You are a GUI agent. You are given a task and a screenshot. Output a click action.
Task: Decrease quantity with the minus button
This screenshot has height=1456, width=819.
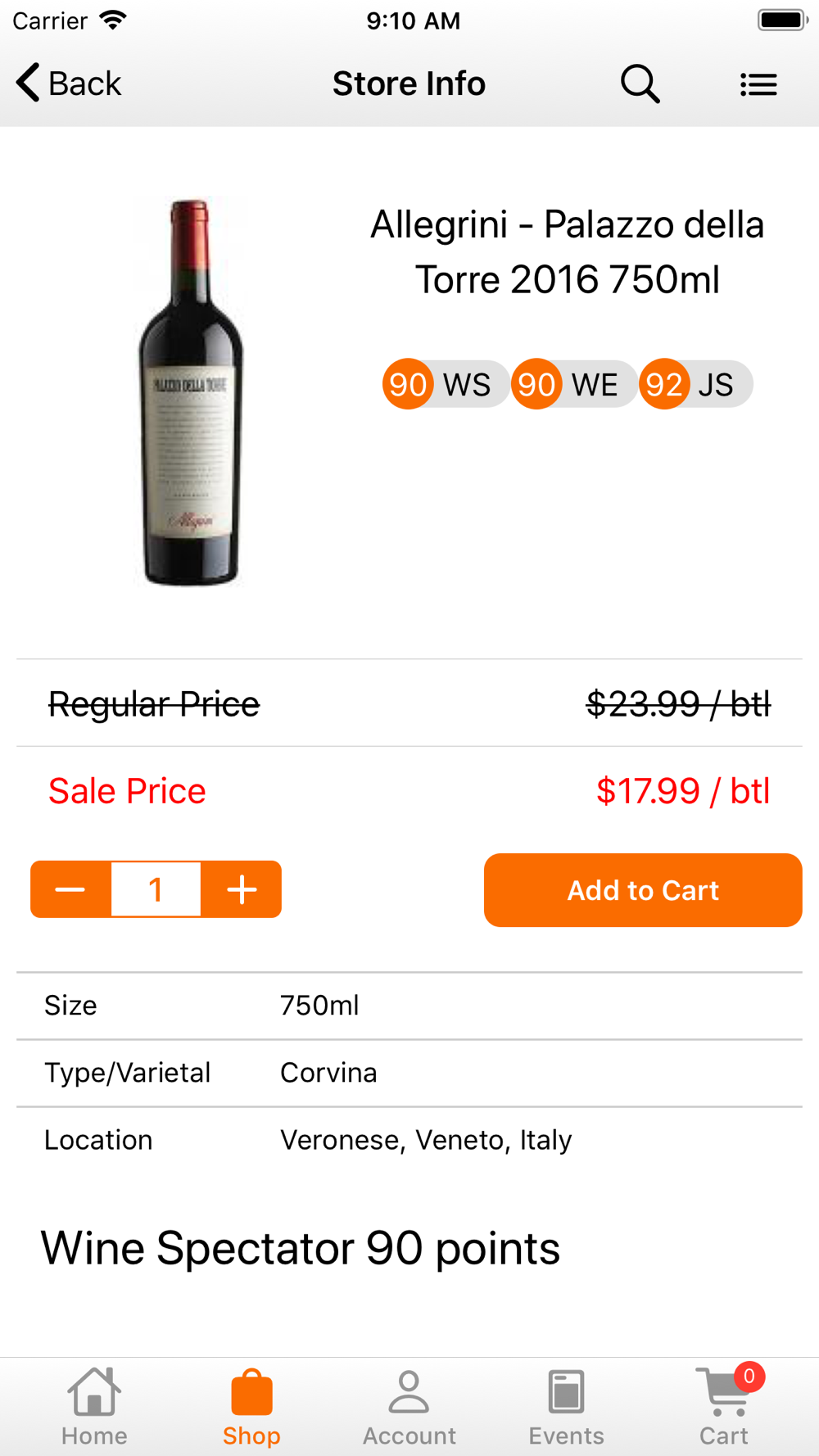70,889
